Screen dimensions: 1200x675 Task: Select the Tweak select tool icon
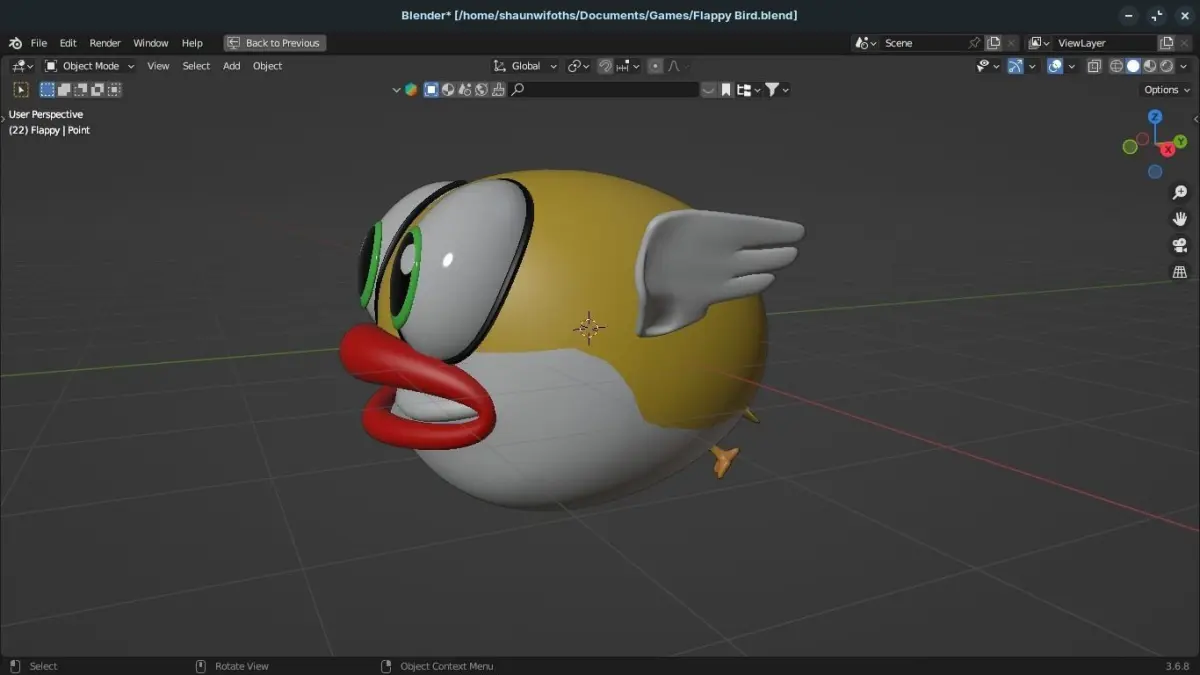[x=21, y=90]
